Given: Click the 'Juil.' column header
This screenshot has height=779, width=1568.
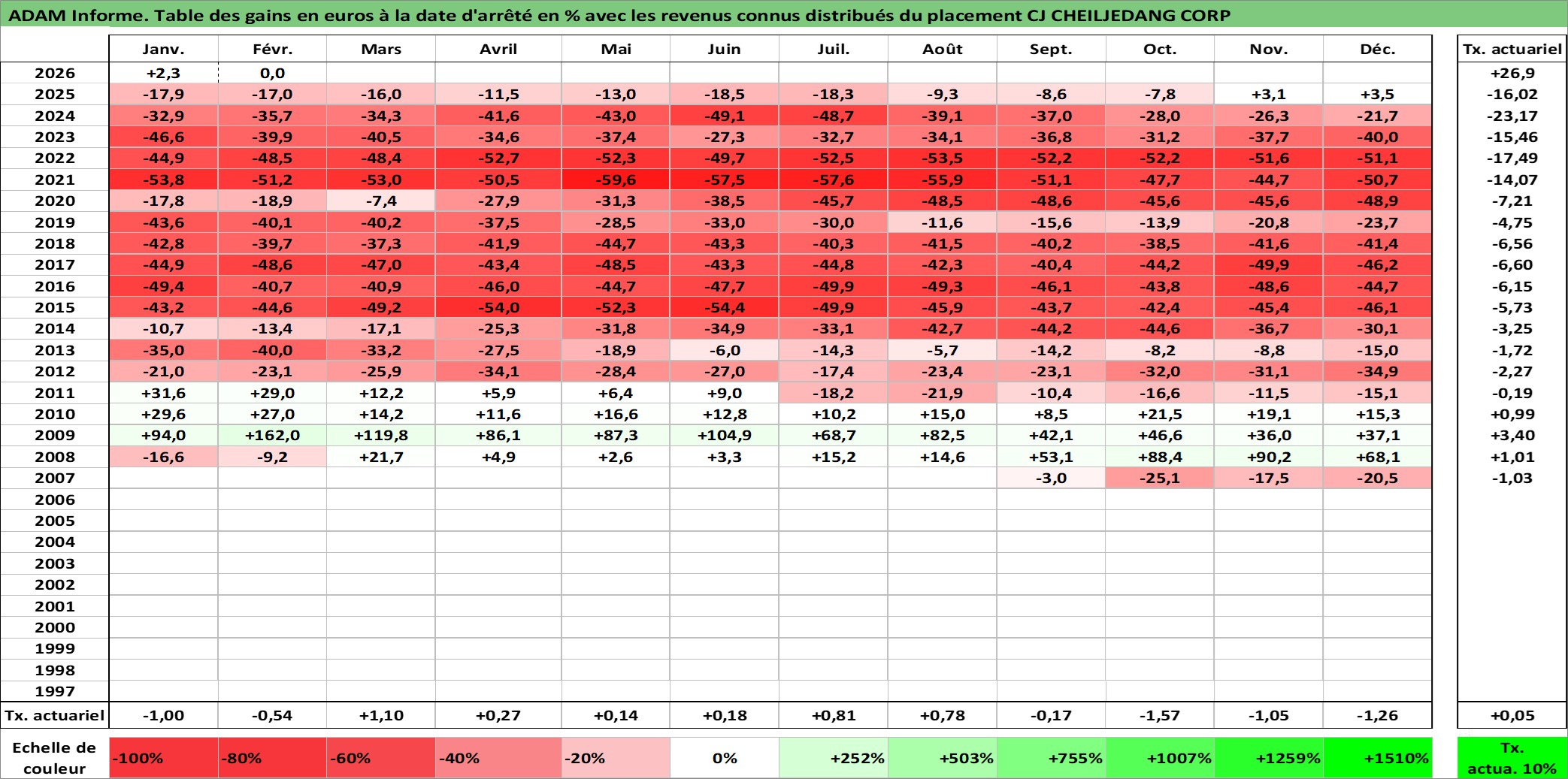Looking at the screenshot, I should point(834,49).
